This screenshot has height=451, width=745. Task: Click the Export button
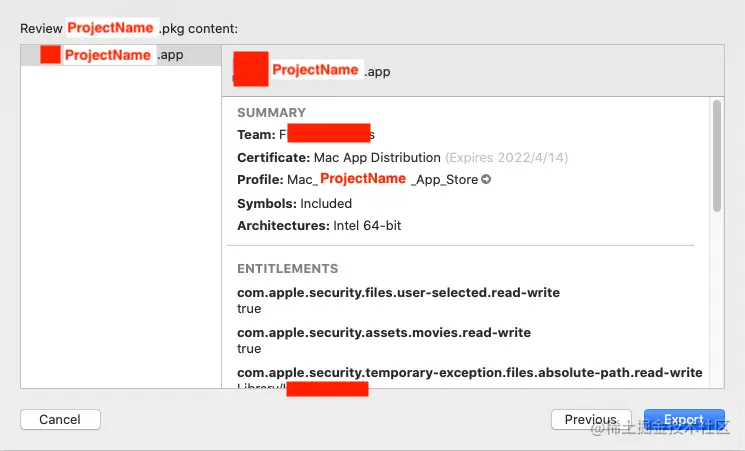click(684, 419)
